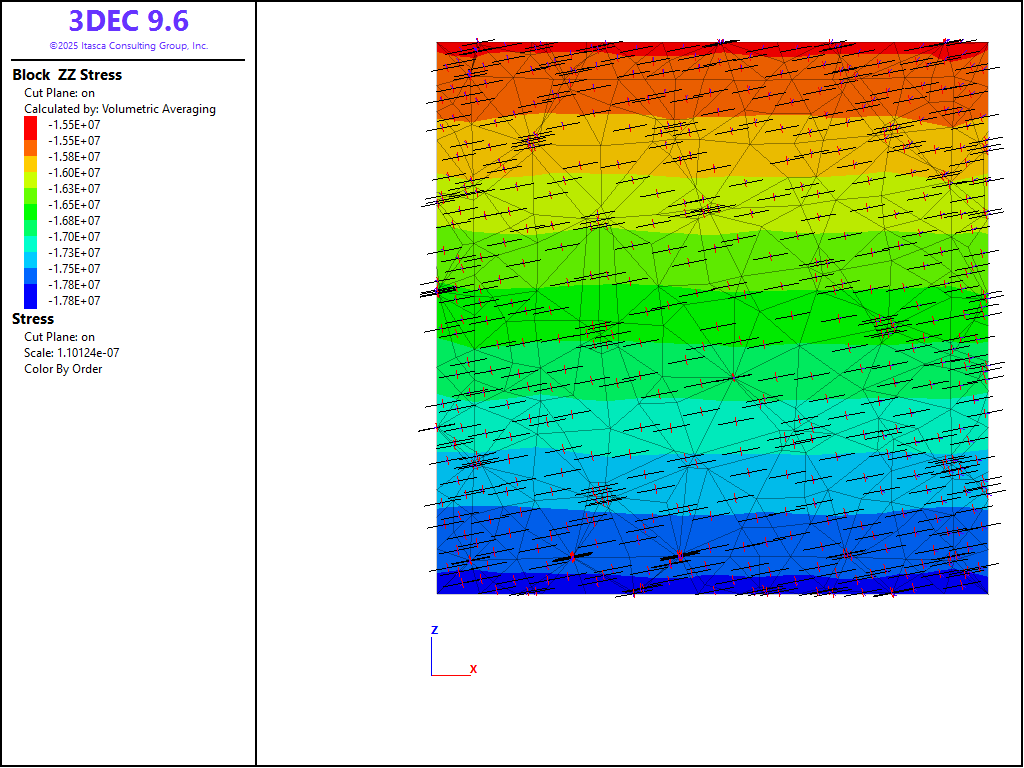Select the yellow swatch labeled -1.60E+07
Image resolution: width=1024 pixels, height=768 pixels.
(31, 173)
